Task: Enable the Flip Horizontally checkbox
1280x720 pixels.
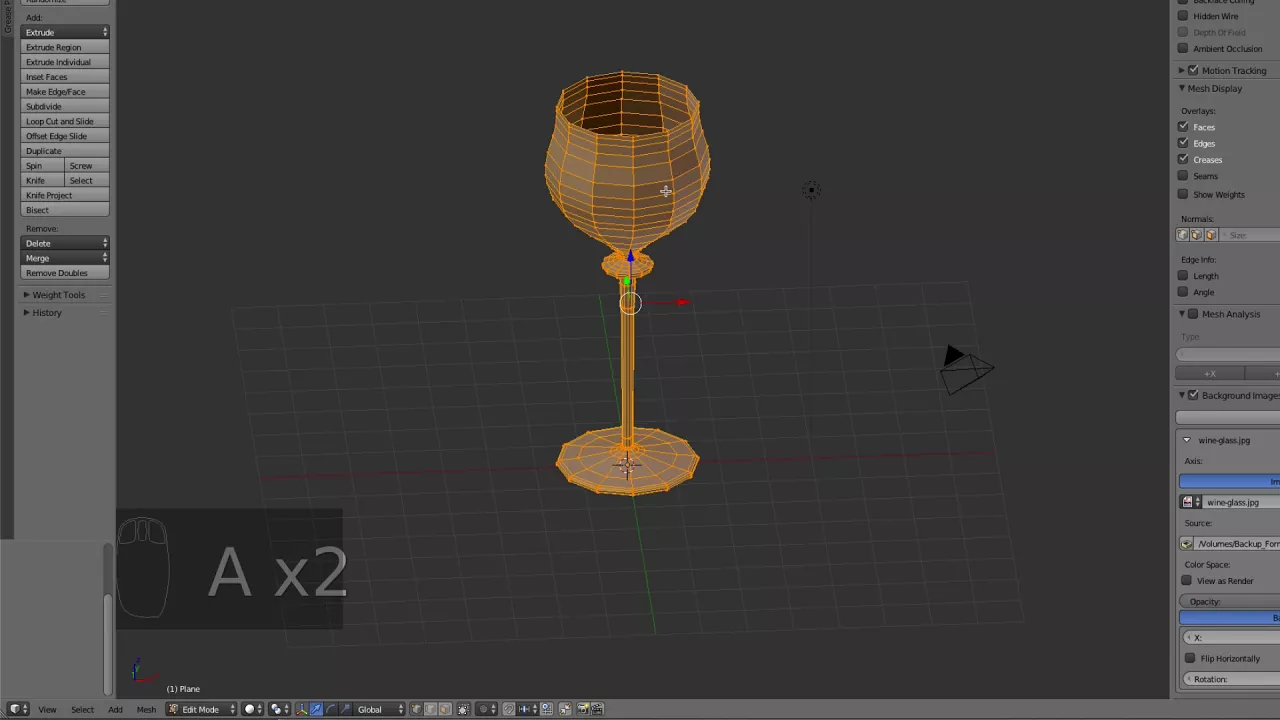Action: 1190,658
